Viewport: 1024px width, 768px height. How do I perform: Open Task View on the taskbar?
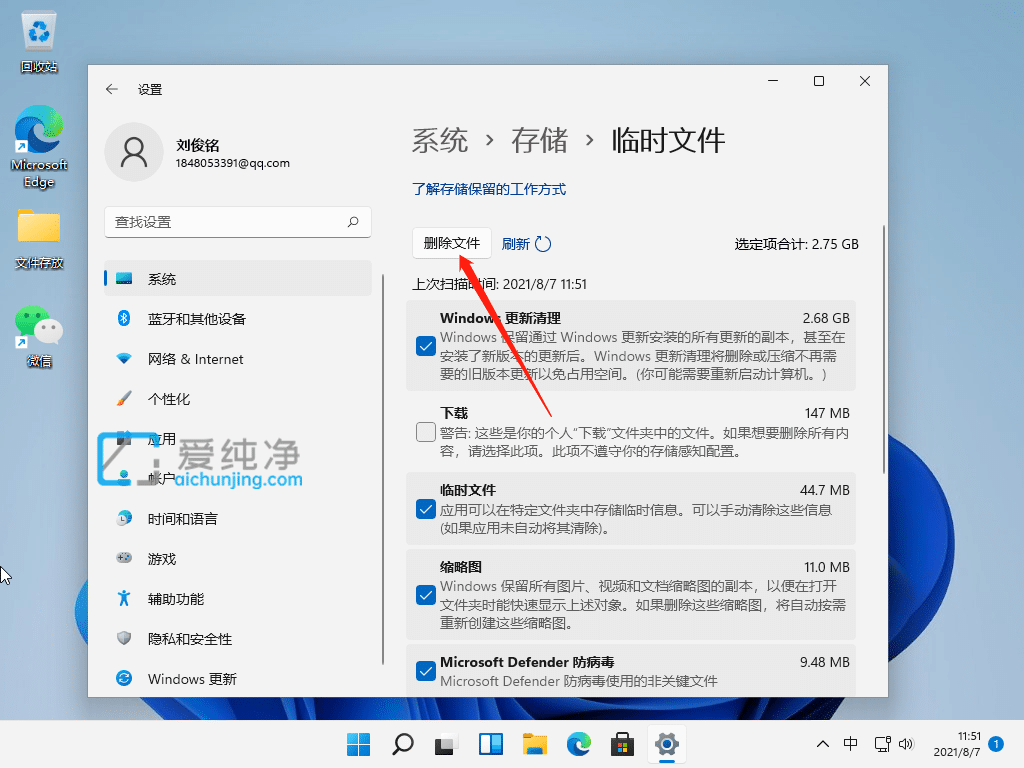(446, 744)
